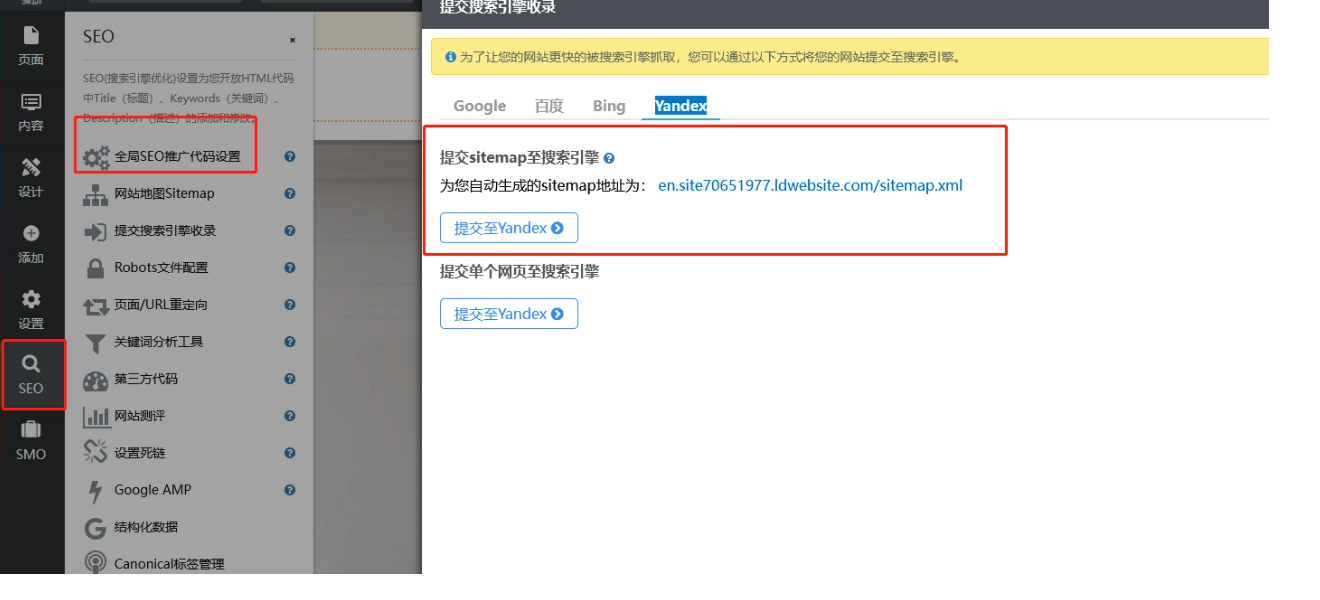Select the 设计 design tools icon
Screen dimensions: 1320x600
(31, 178)
